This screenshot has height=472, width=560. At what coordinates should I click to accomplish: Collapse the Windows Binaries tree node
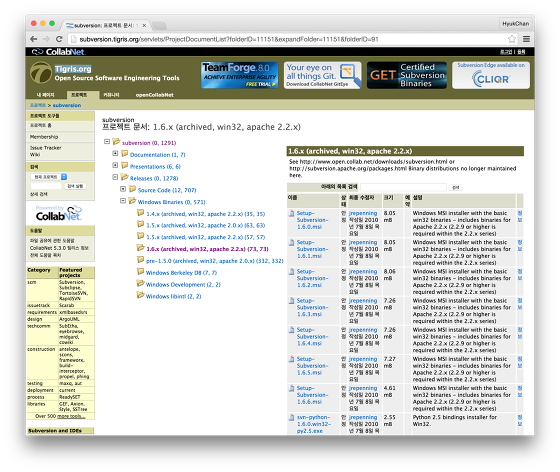point(123,201)
